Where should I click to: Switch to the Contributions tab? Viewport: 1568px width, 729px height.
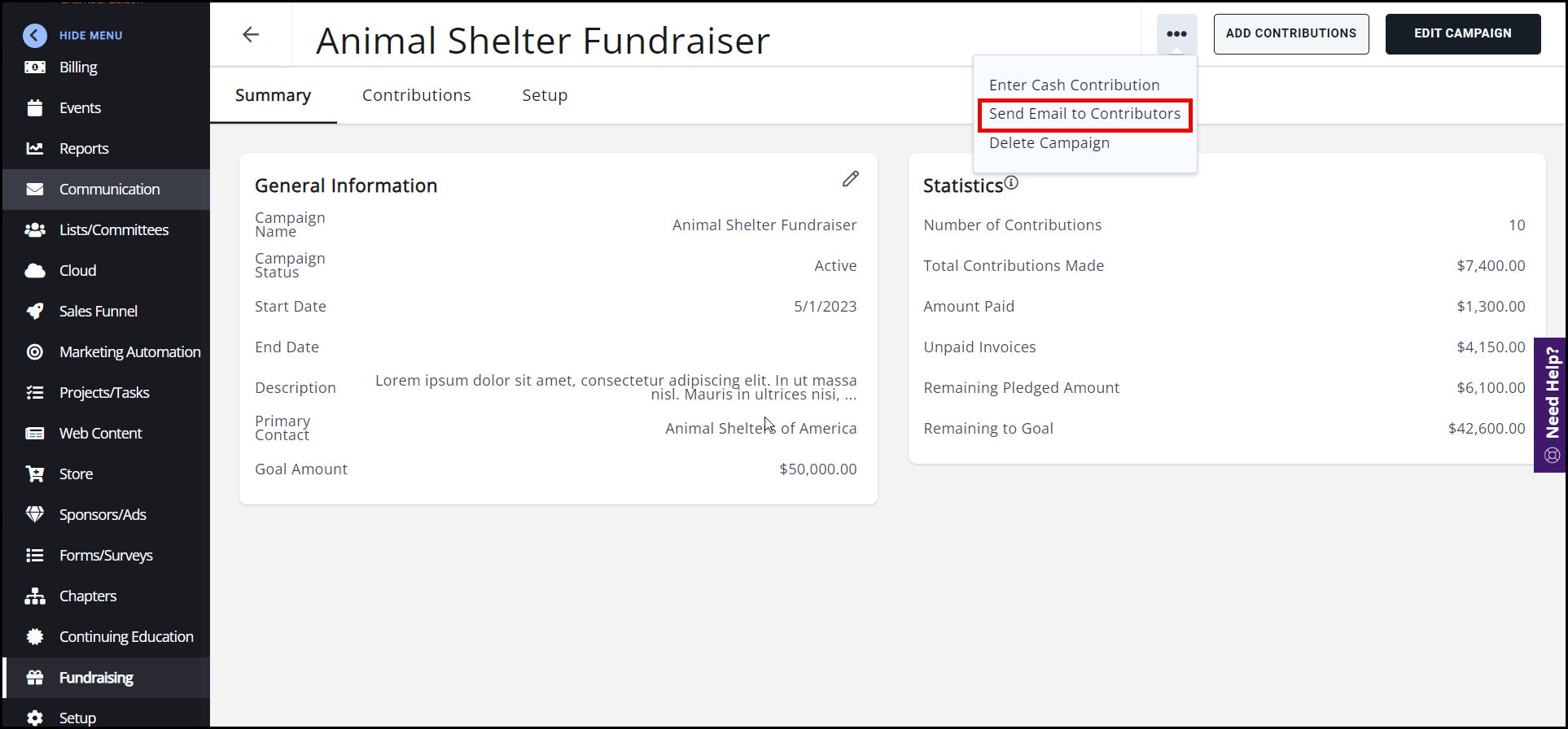point(416,95)
